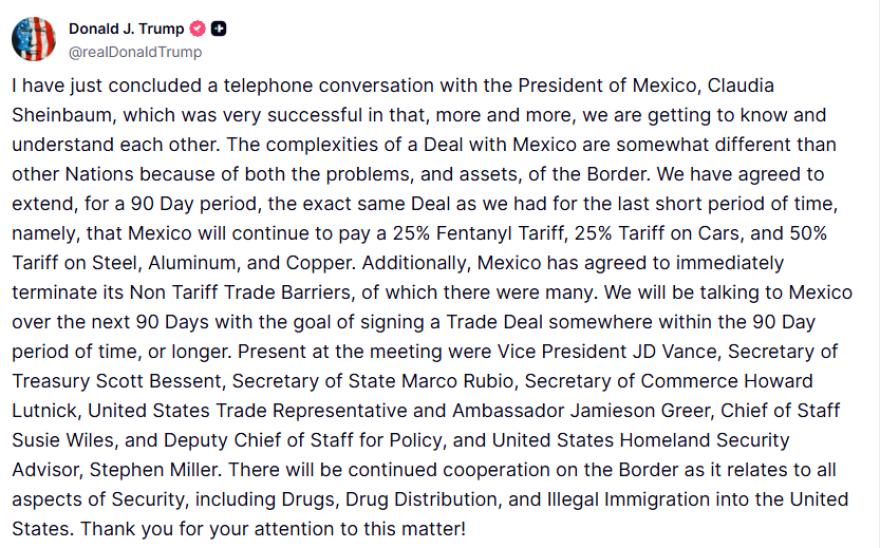Open the Donald J. Trump display name
880x548 pixels.
(126, 28)
